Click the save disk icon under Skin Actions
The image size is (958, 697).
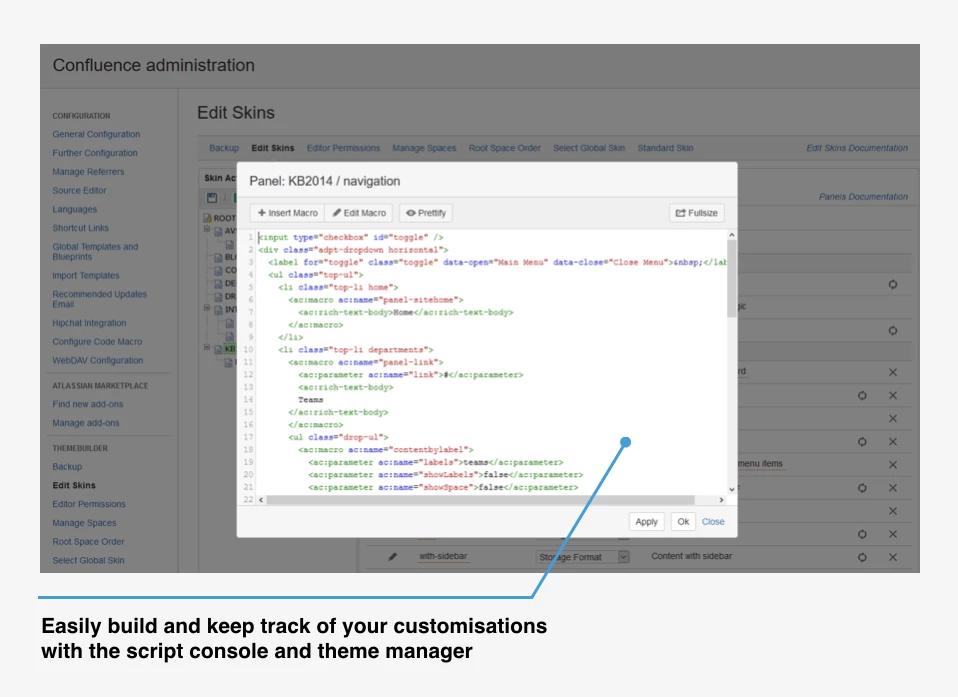tap(211, 198)
